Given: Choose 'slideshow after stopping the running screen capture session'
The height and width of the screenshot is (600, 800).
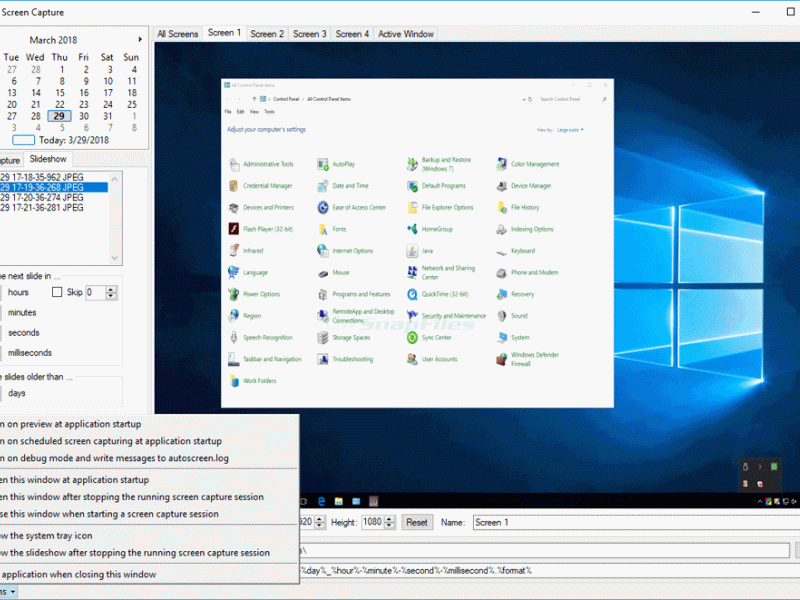Looking at the screenshot, I should tap(148, 553).
